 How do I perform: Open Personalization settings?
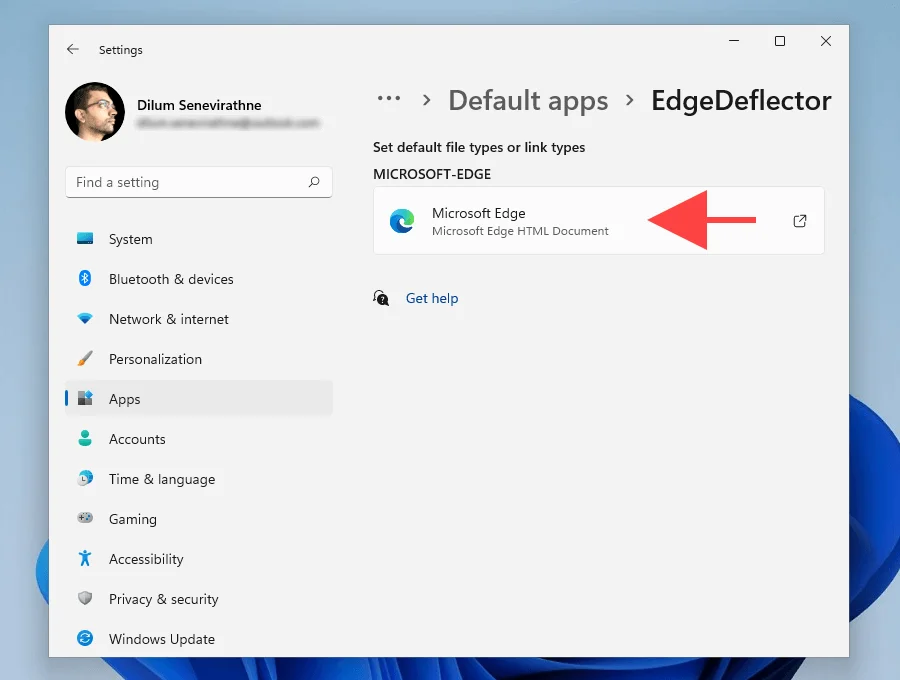199,359
